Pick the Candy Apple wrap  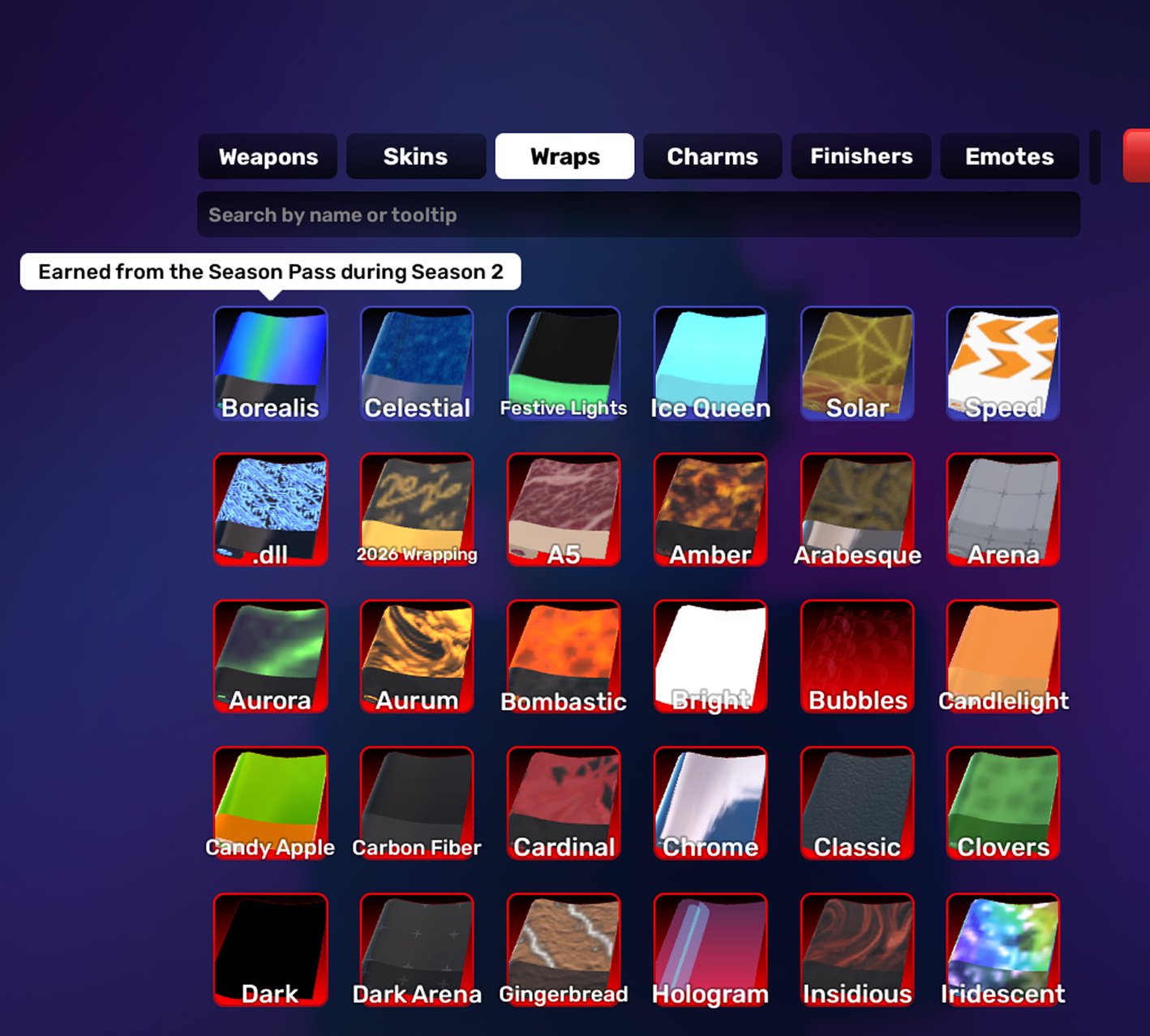[271, 803]
